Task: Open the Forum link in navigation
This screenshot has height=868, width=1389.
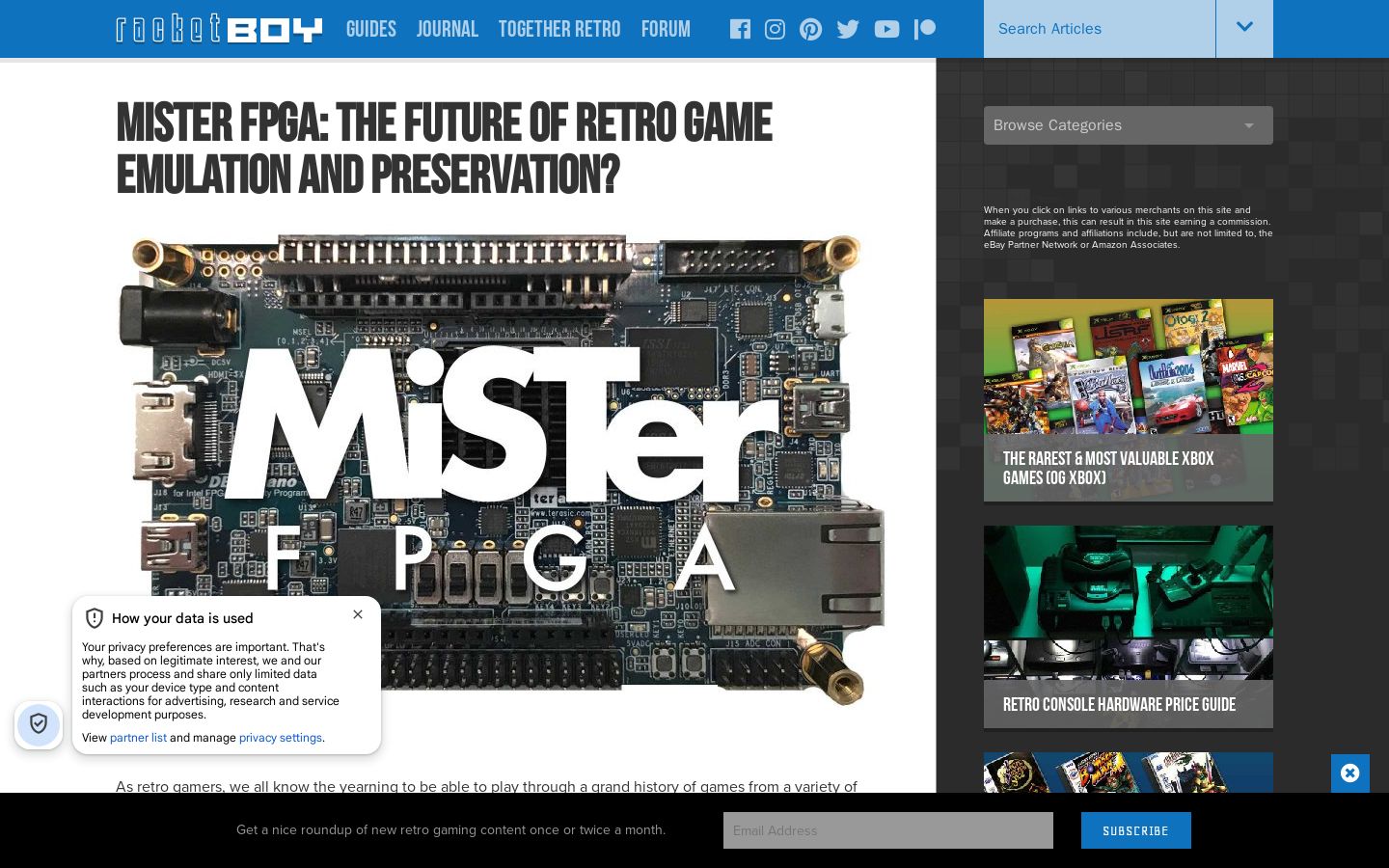Action: click(x=666, y=29)
